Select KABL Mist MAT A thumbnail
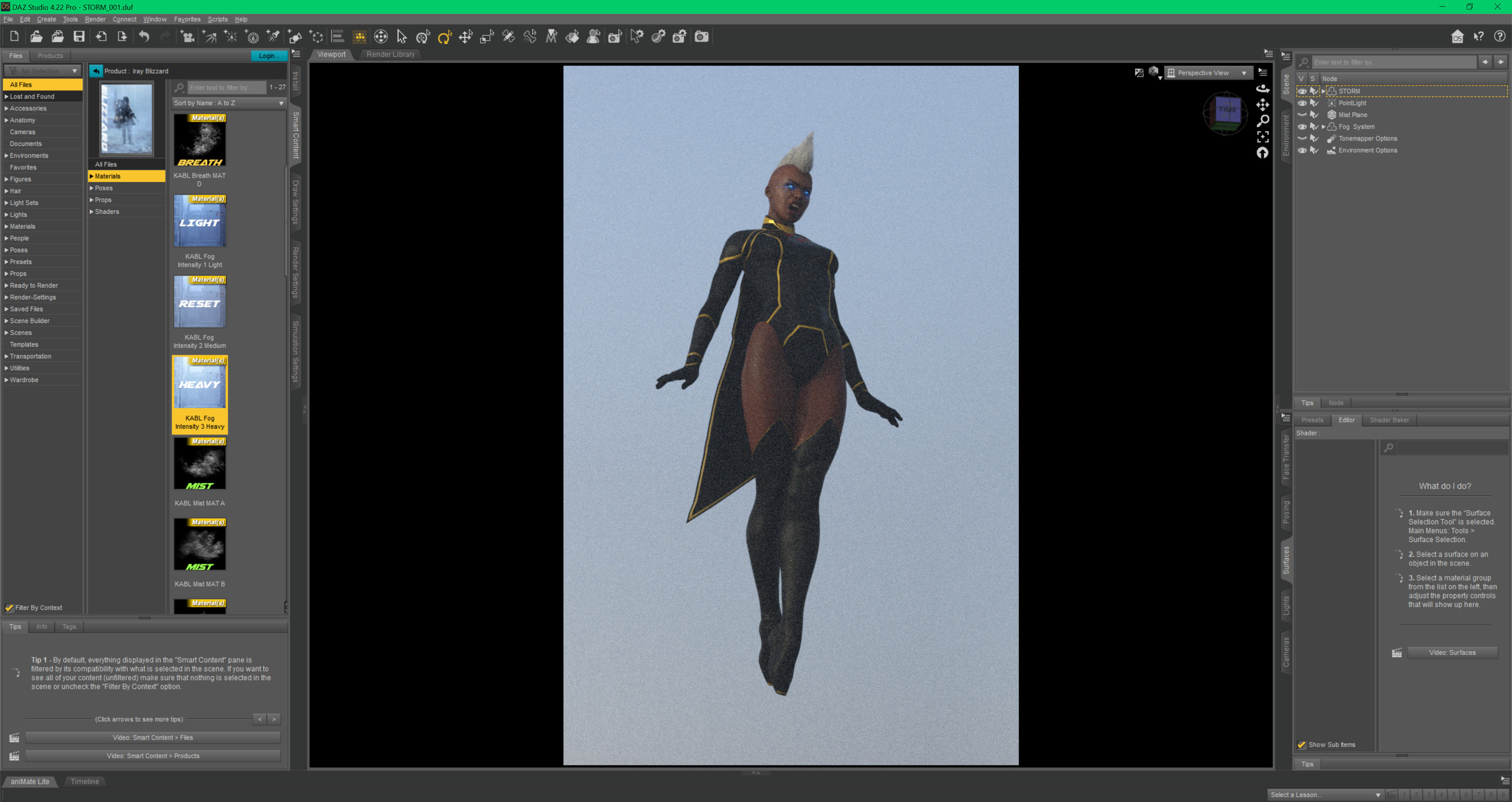This screenshot has width=1512, height=802. coord(200,464)
